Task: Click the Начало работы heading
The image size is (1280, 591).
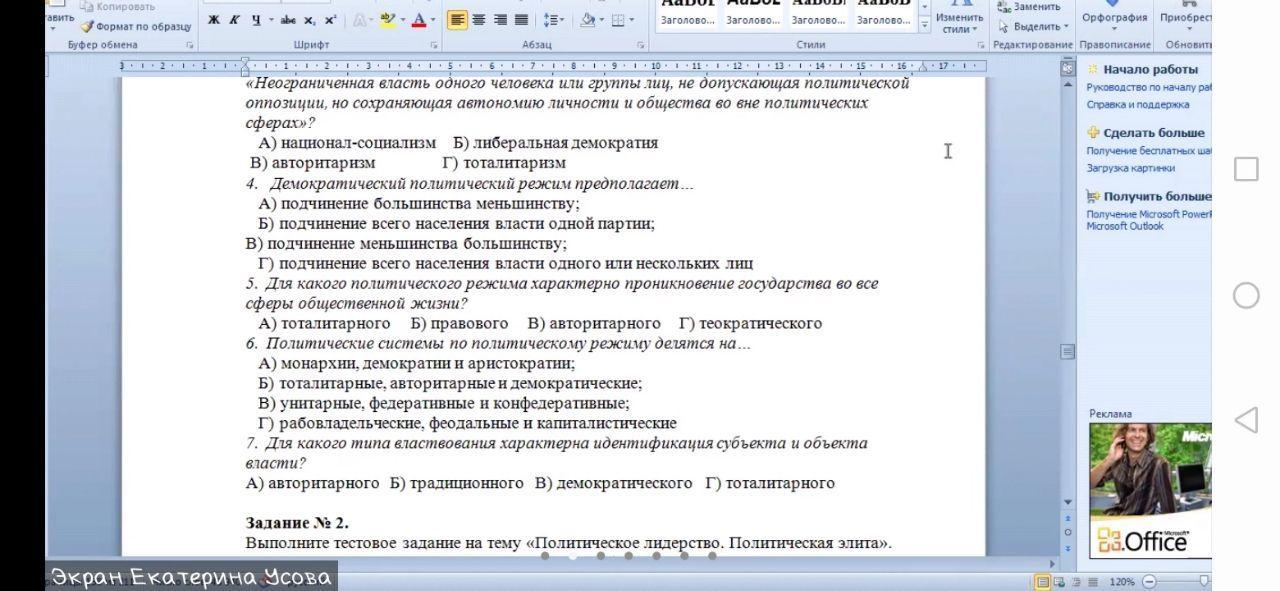Action: coord(1150,69)
